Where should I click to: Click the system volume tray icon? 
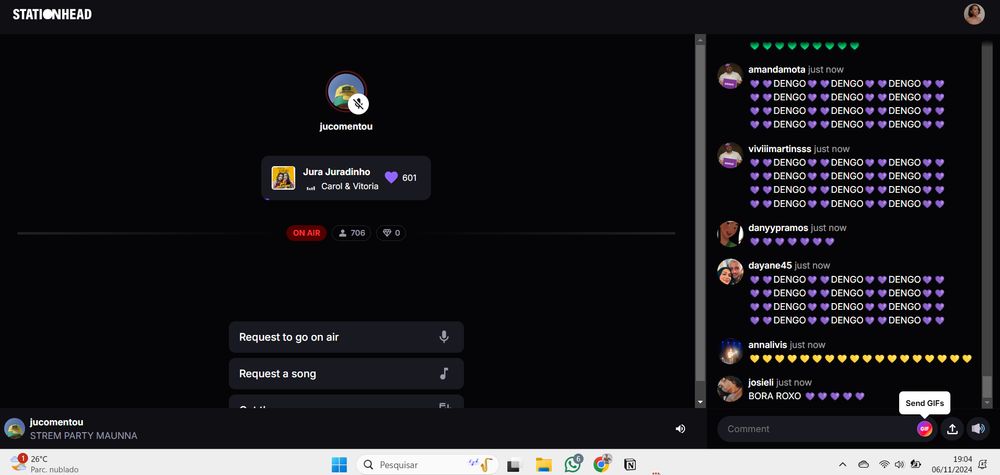pos(899,465)
